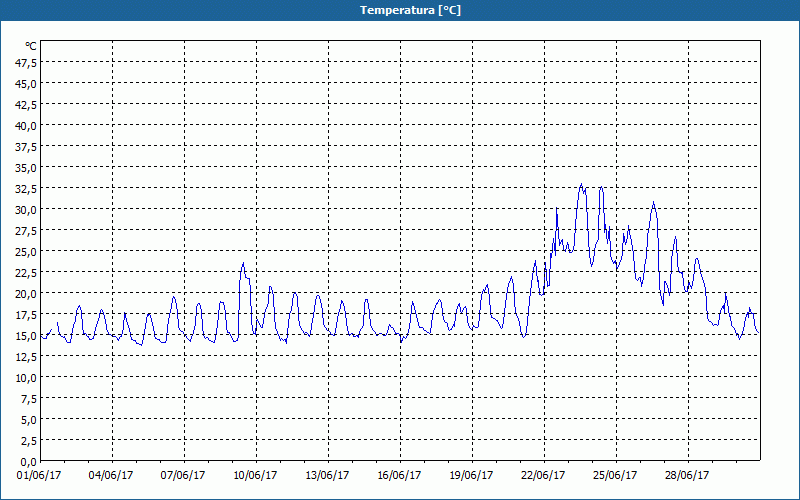
Task: Click the 7,5 y-axis label
Action: click(29, 399)
